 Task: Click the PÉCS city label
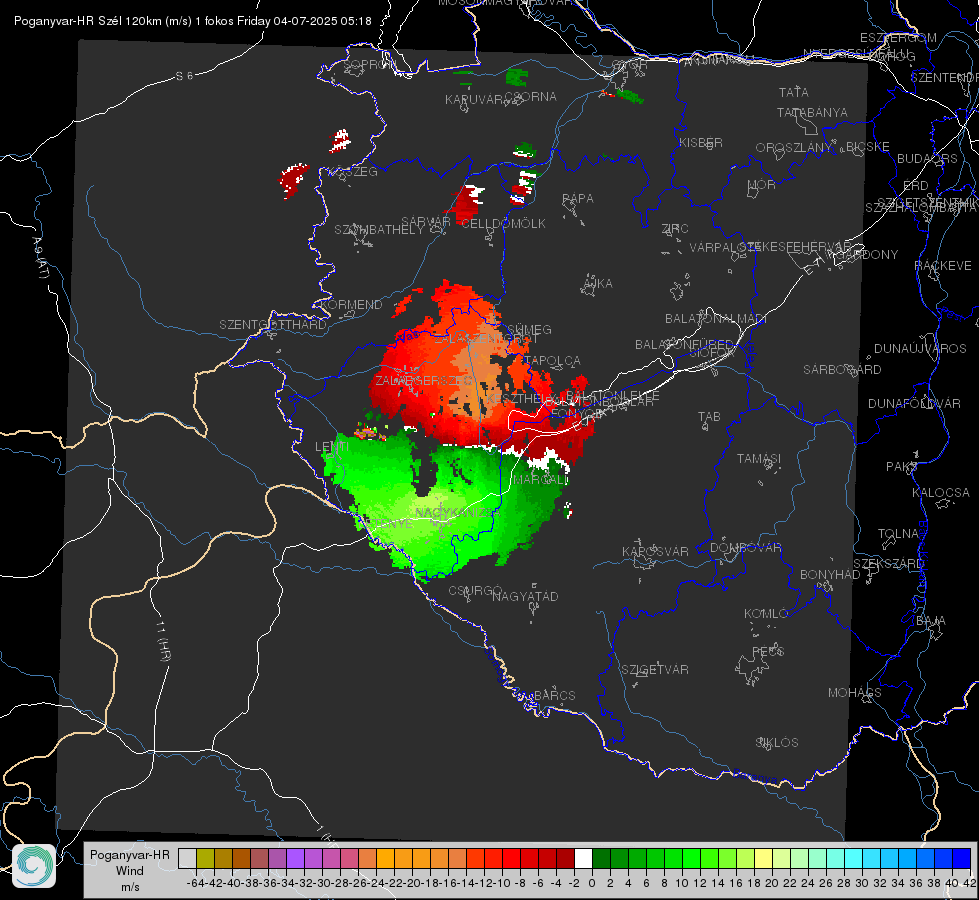pos(768,651)
